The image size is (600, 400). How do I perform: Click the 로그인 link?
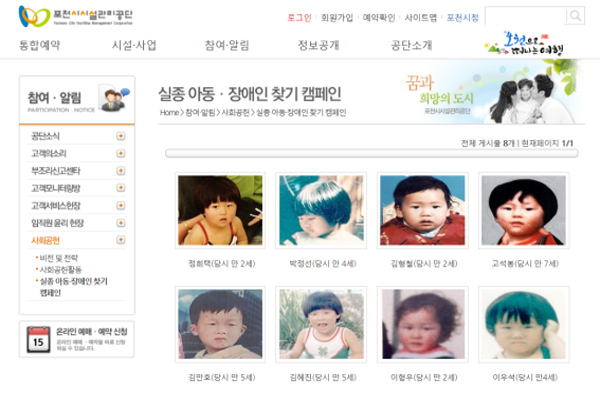tap(299, 18)
